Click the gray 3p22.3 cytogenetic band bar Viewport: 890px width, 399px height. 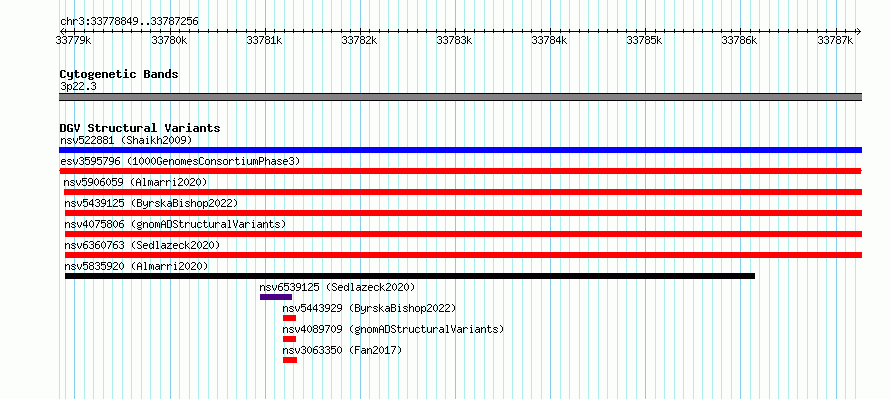pos(460,97)
